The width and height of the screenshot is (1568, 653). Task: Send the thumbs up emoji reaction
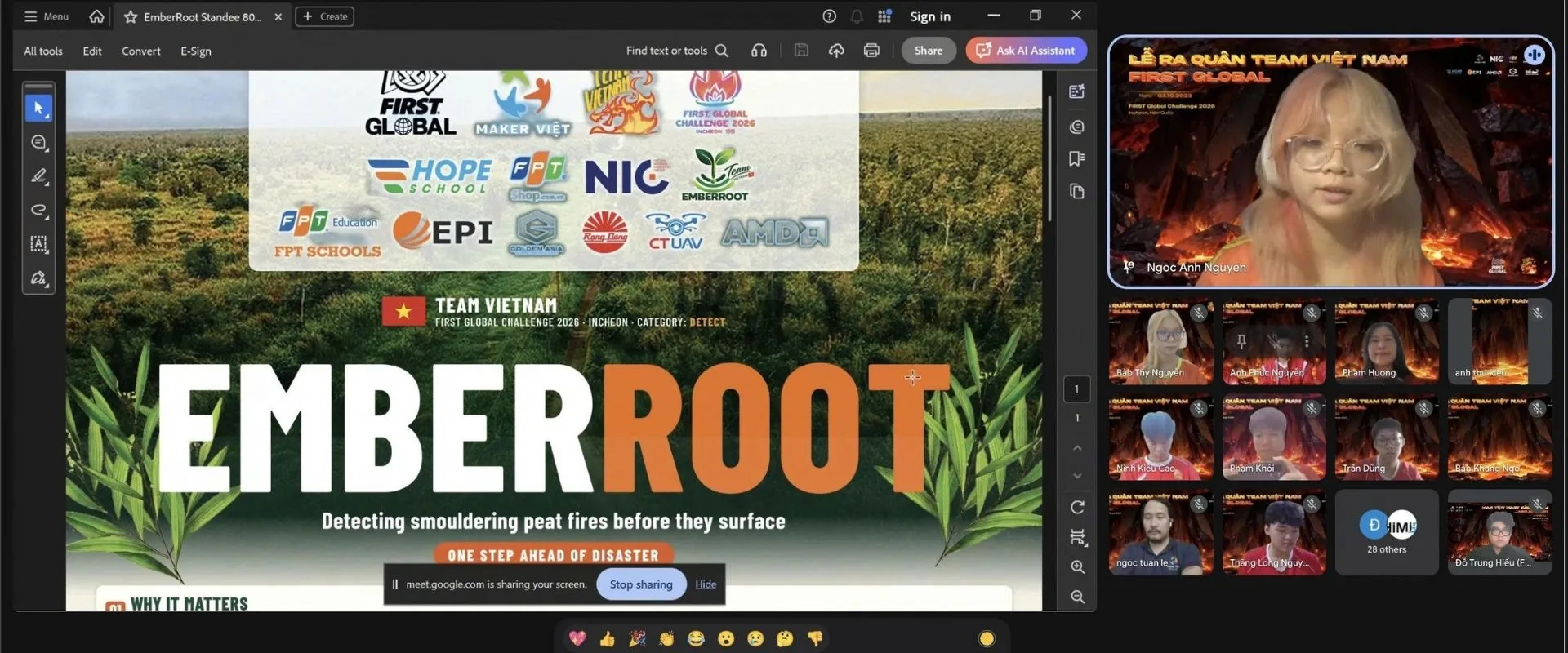[x=607, y=638]
